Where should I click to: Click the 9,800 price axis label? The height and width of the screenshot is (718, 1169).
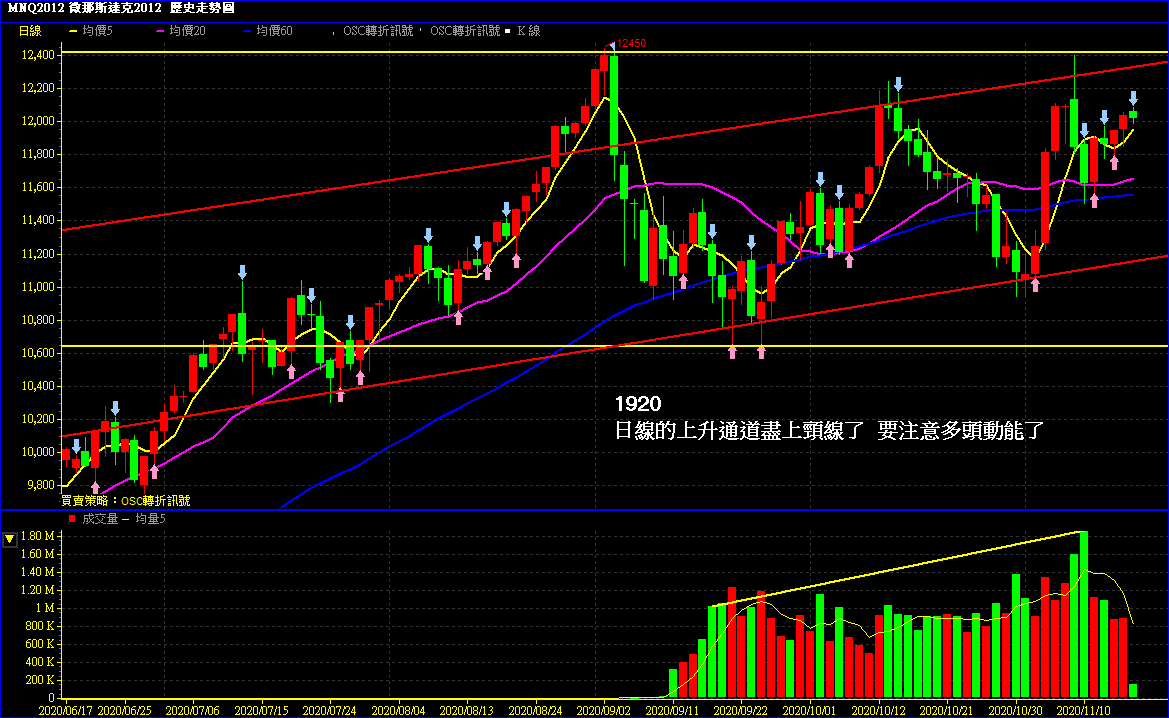pos(41,485)
